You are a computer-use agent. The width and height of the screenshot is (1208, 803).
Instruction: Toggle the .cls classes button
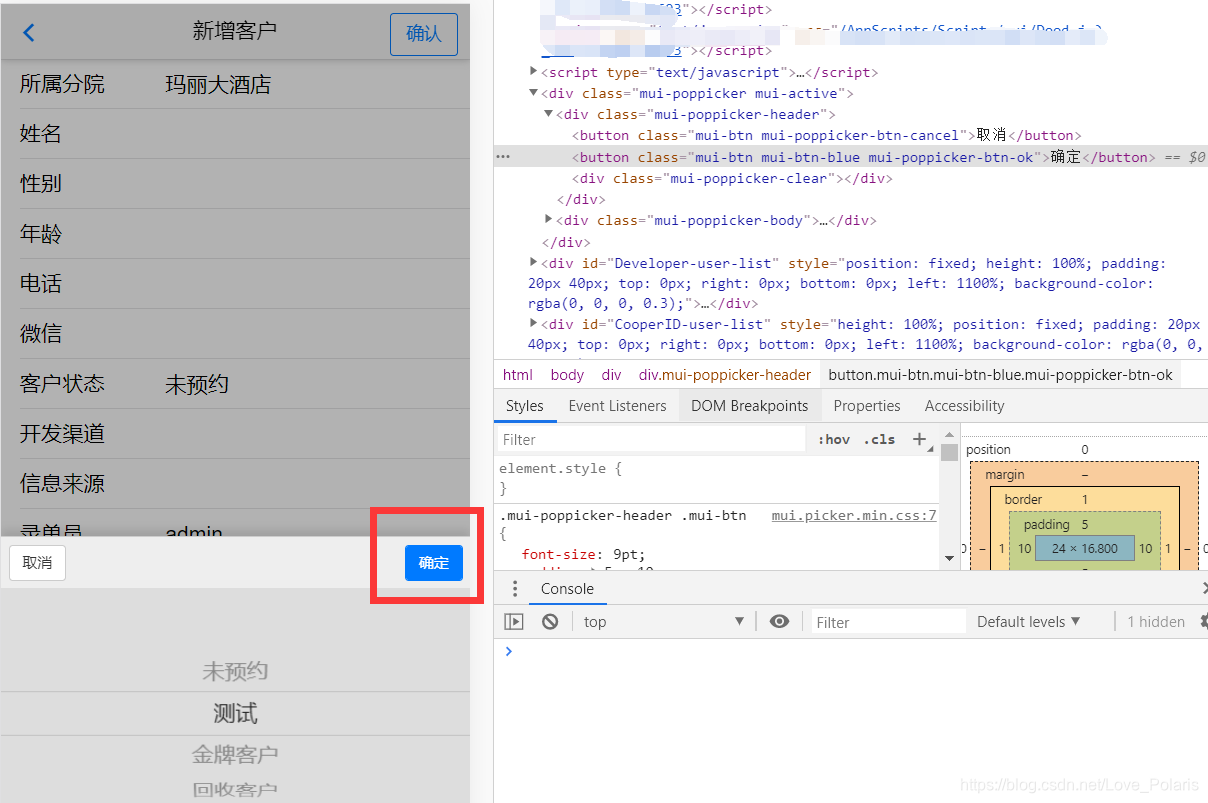(880, 439)
